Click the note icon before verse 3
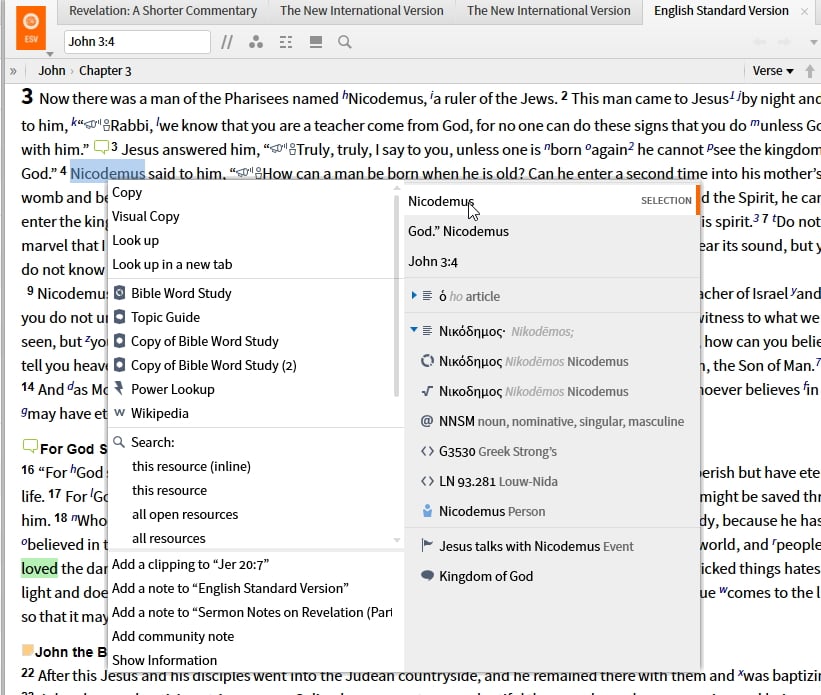 coord(101,147)
